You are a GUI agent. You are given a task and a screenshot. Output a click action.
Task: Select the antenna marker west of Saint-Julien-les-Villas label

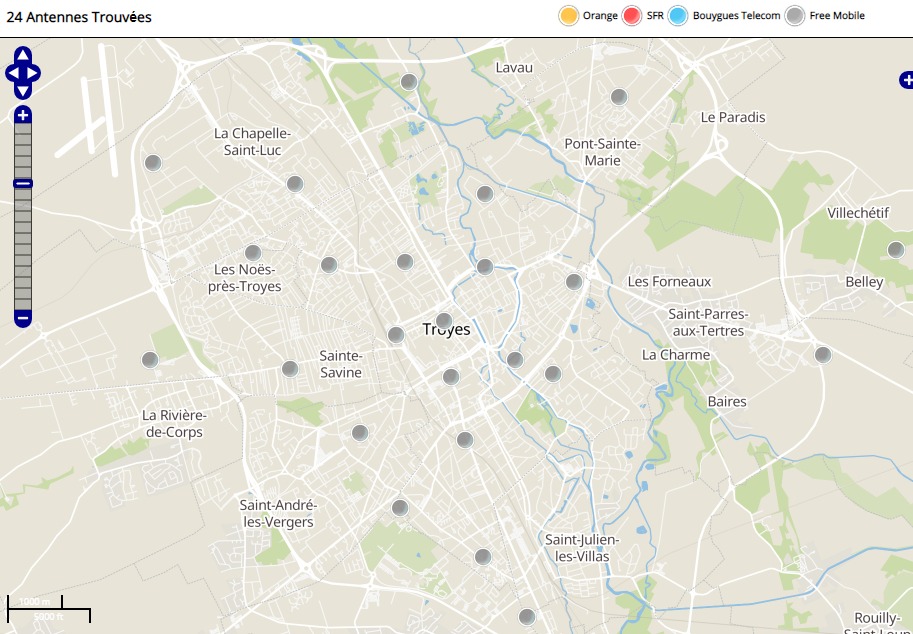coord(482,557)
